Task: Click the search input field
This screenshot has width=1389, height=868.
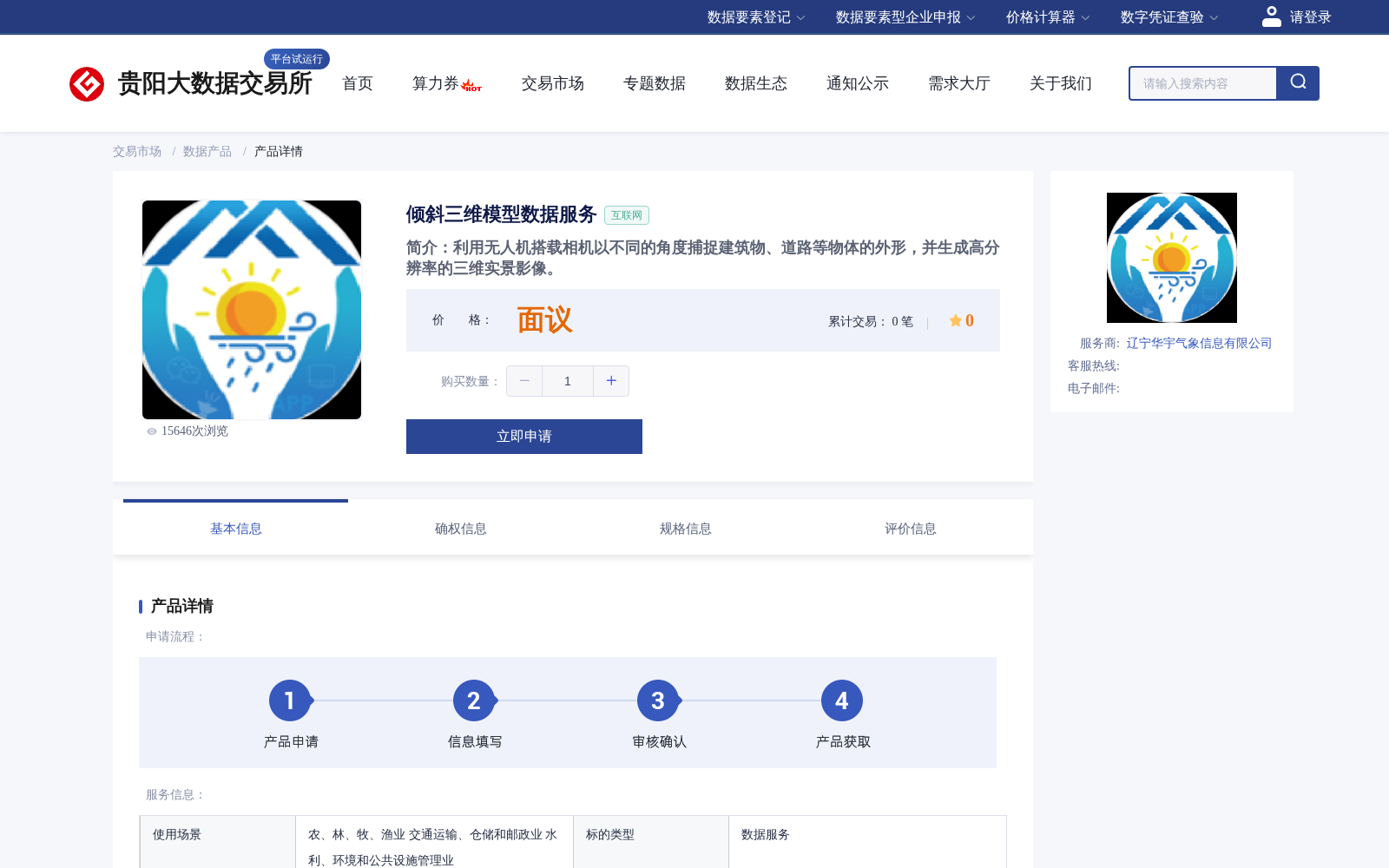Action: pyautogui.click(x=1203, y=83)
